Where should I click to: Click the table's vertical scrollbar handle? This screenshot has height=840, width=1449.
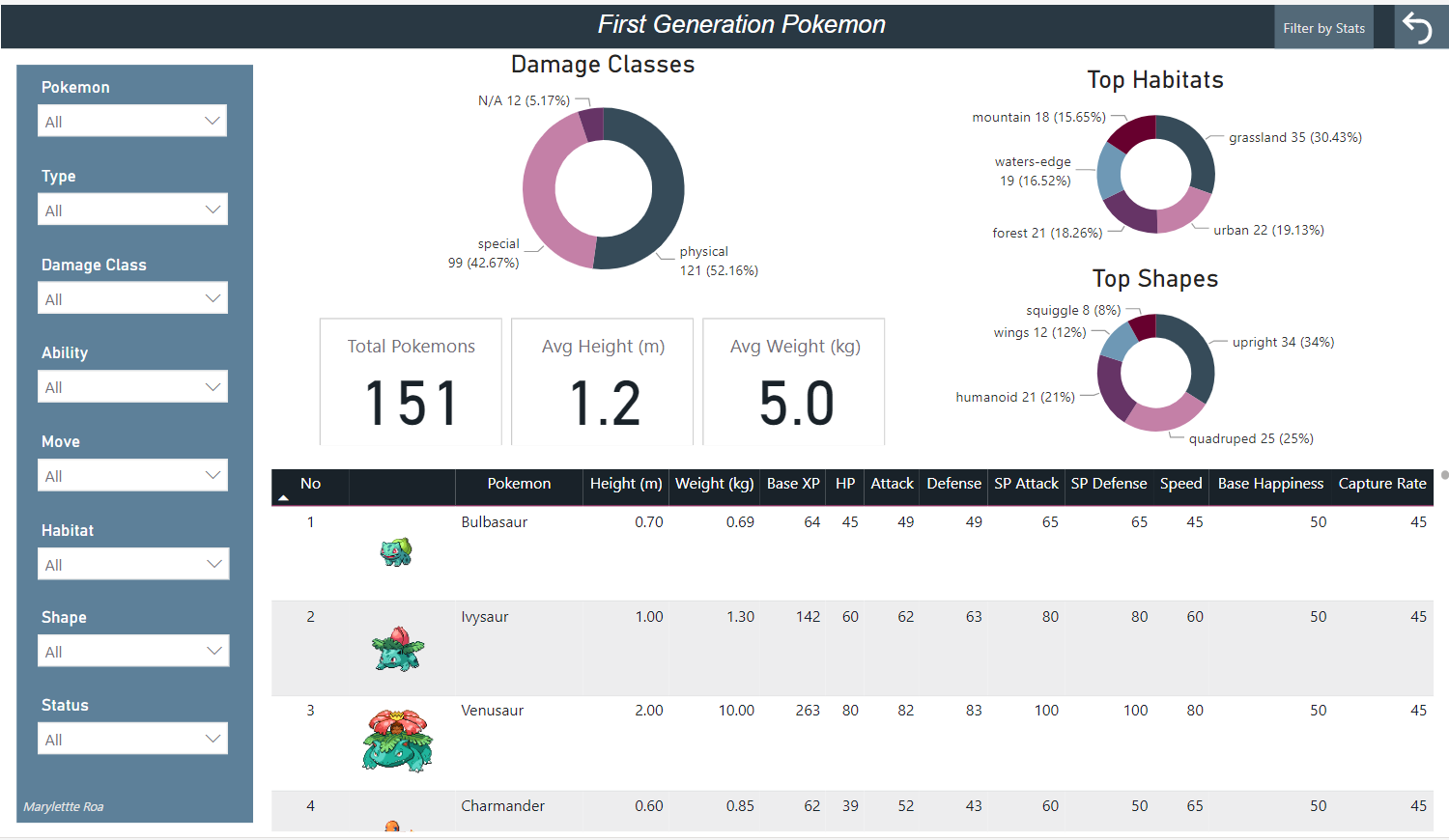click(1444, 475)
